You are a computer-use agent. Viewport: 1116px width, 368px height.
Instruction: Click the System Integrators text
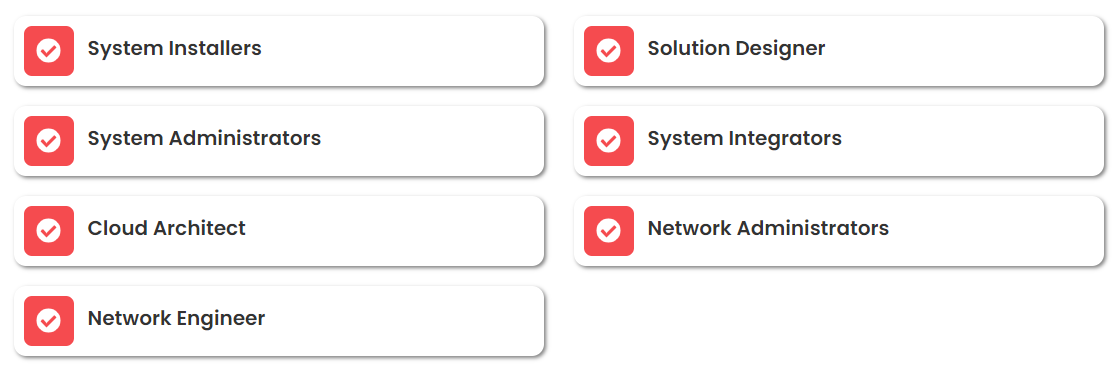coord(744,139)
